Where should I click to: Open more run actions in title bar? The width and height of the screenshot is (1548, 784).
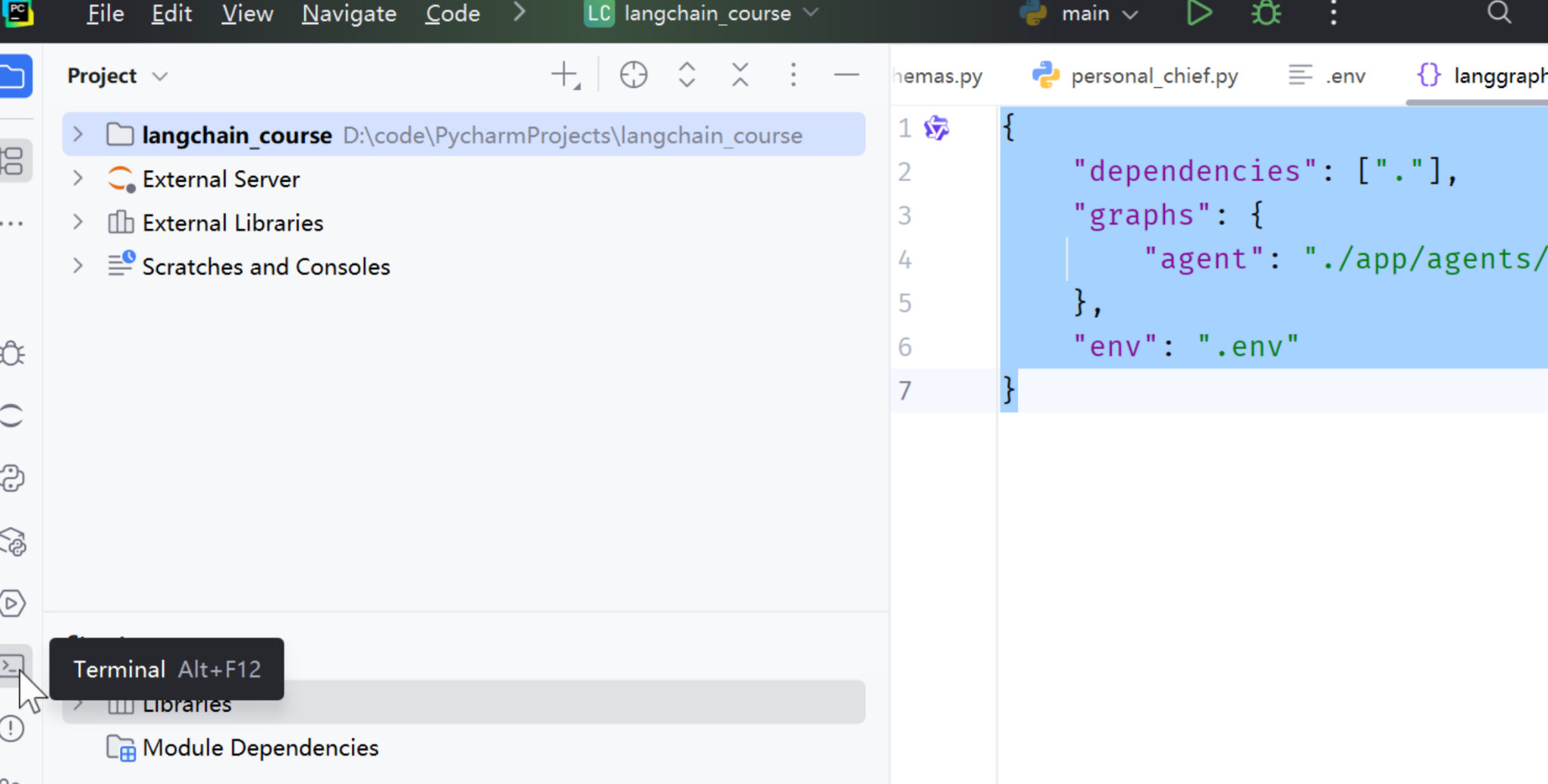[1333, 14]
